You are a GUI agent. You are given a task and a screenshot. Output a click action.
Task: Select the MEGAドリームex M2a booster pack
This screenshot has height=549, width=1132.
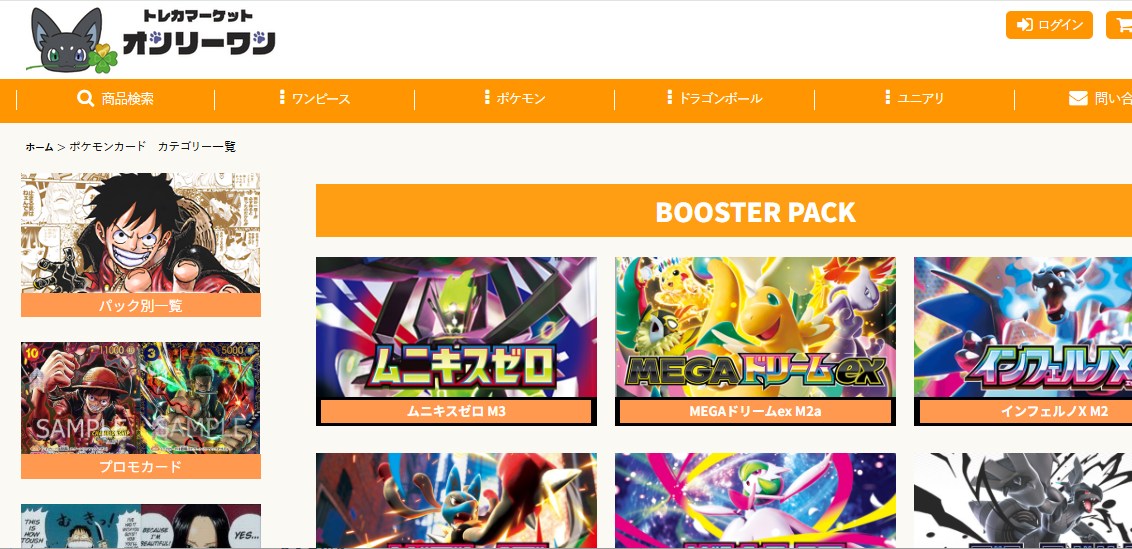point(755,341)
